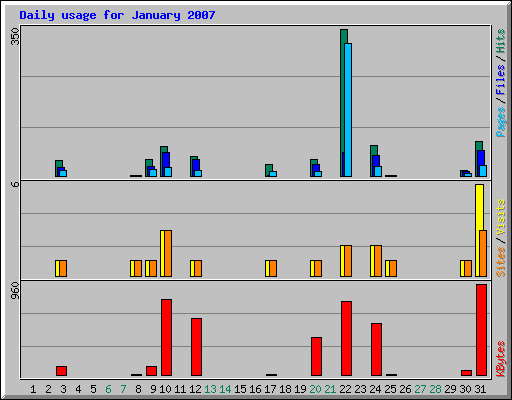512x400 pixels.
Task: Select day label "10" on the axis
Action: coord(165,389)
